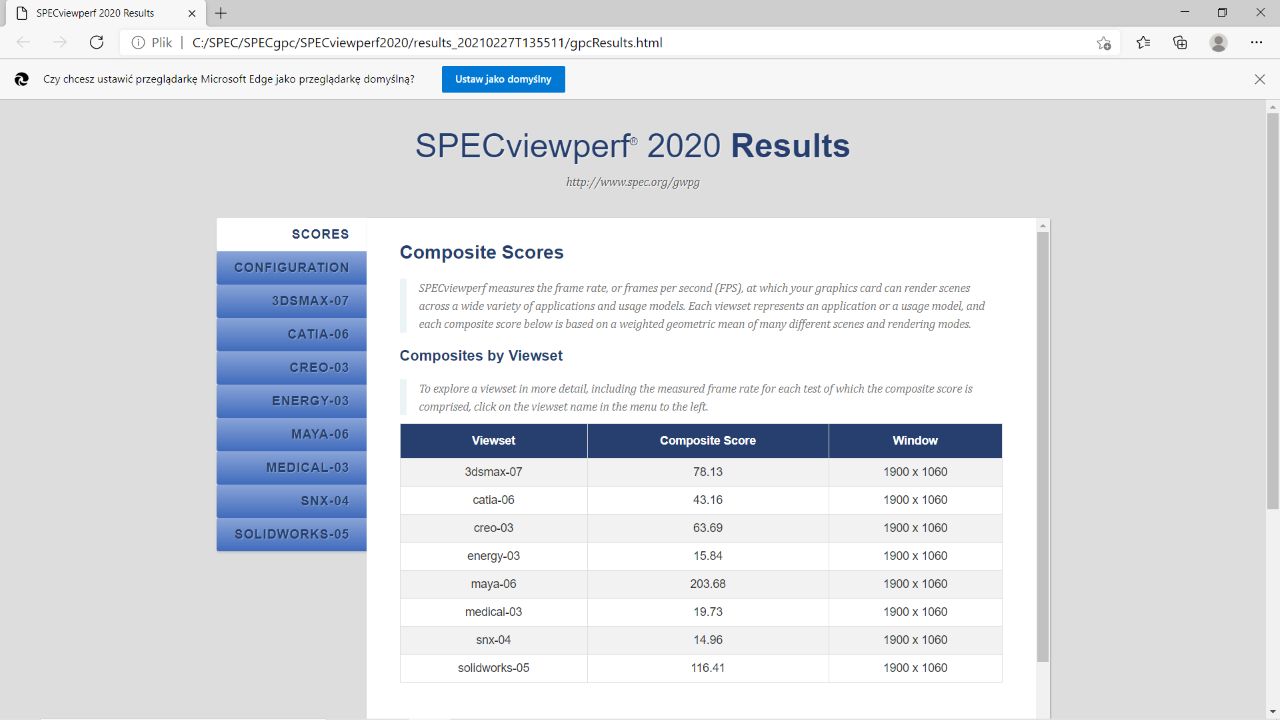Click the Edge logo in notification bar
Screen dimensions: 1280x720
22,79
